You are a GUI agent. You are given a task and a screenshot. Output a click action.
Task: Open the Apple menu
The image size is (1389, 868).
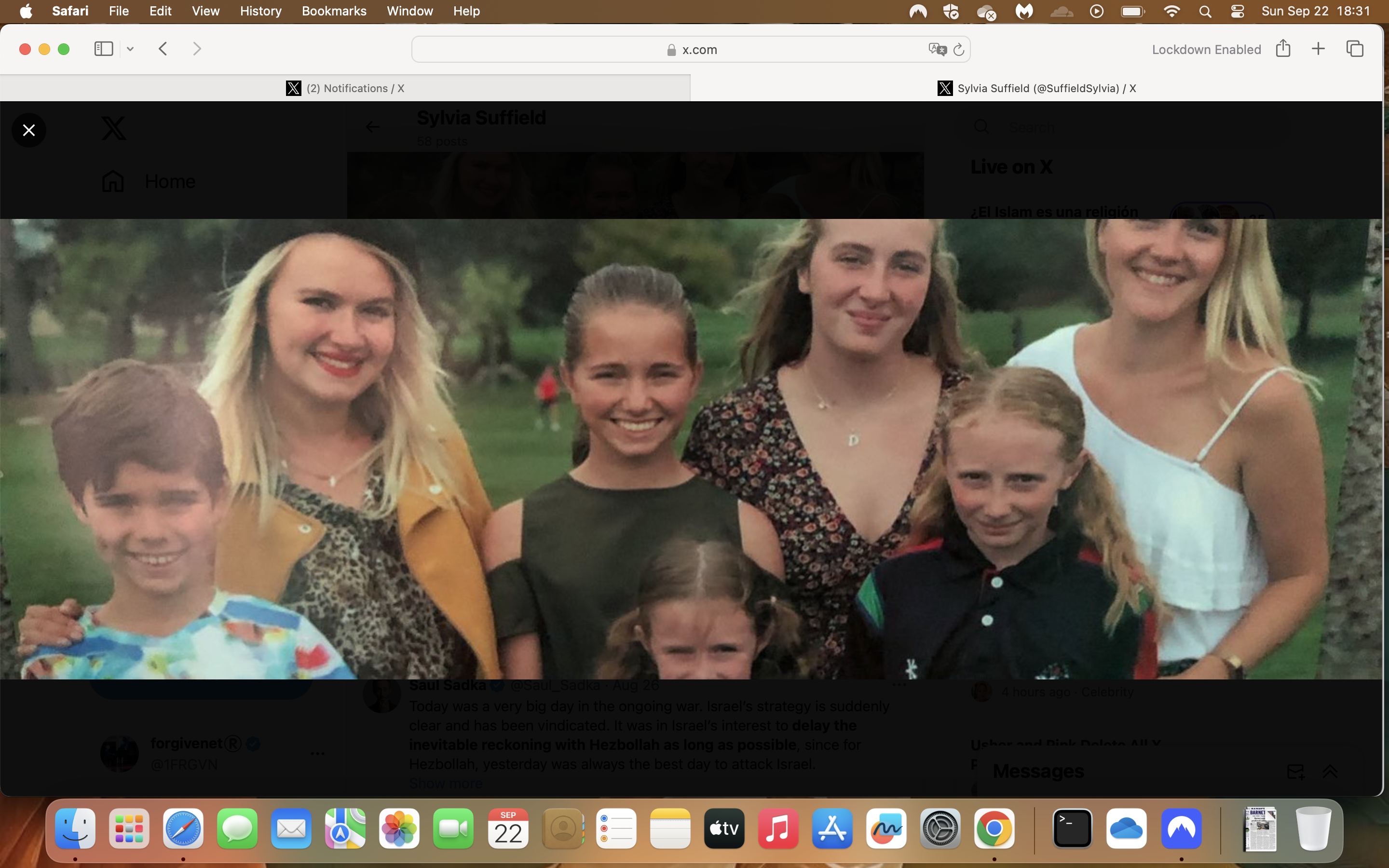click(x=26, y=11)
